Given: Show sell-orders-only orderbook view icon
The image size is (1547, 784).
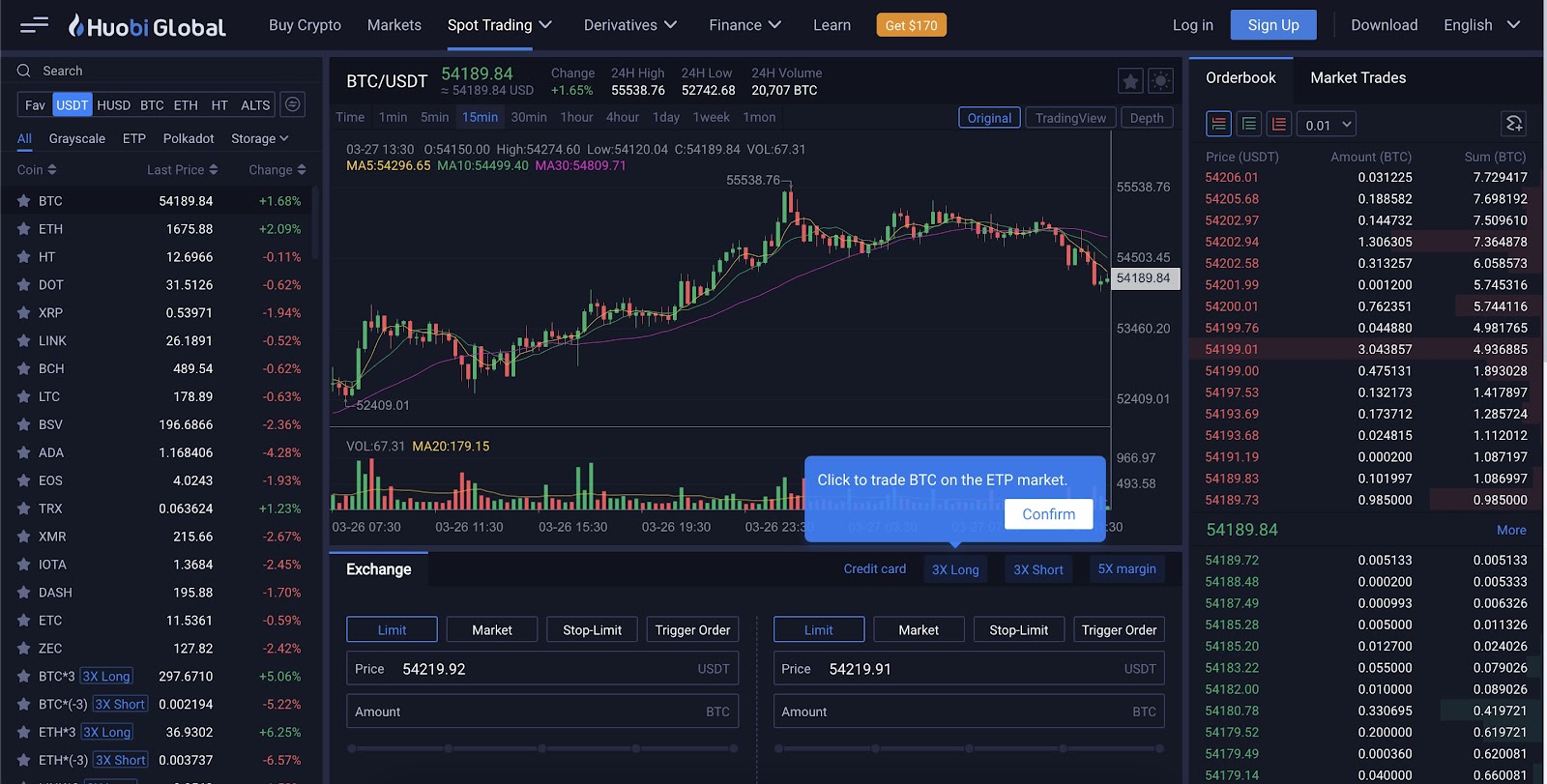Looking at the screenshot, I should point(1279,124).
